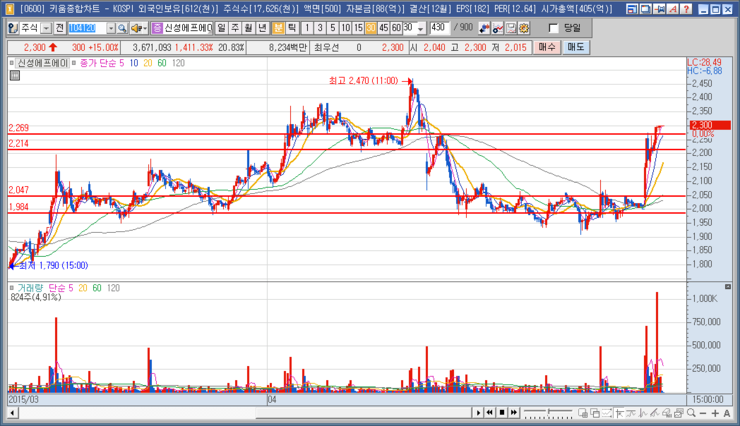The width and height of the screenshot is (740, 426).
Task: Toggle the 당일 checkbox
Action: point(553,28)
